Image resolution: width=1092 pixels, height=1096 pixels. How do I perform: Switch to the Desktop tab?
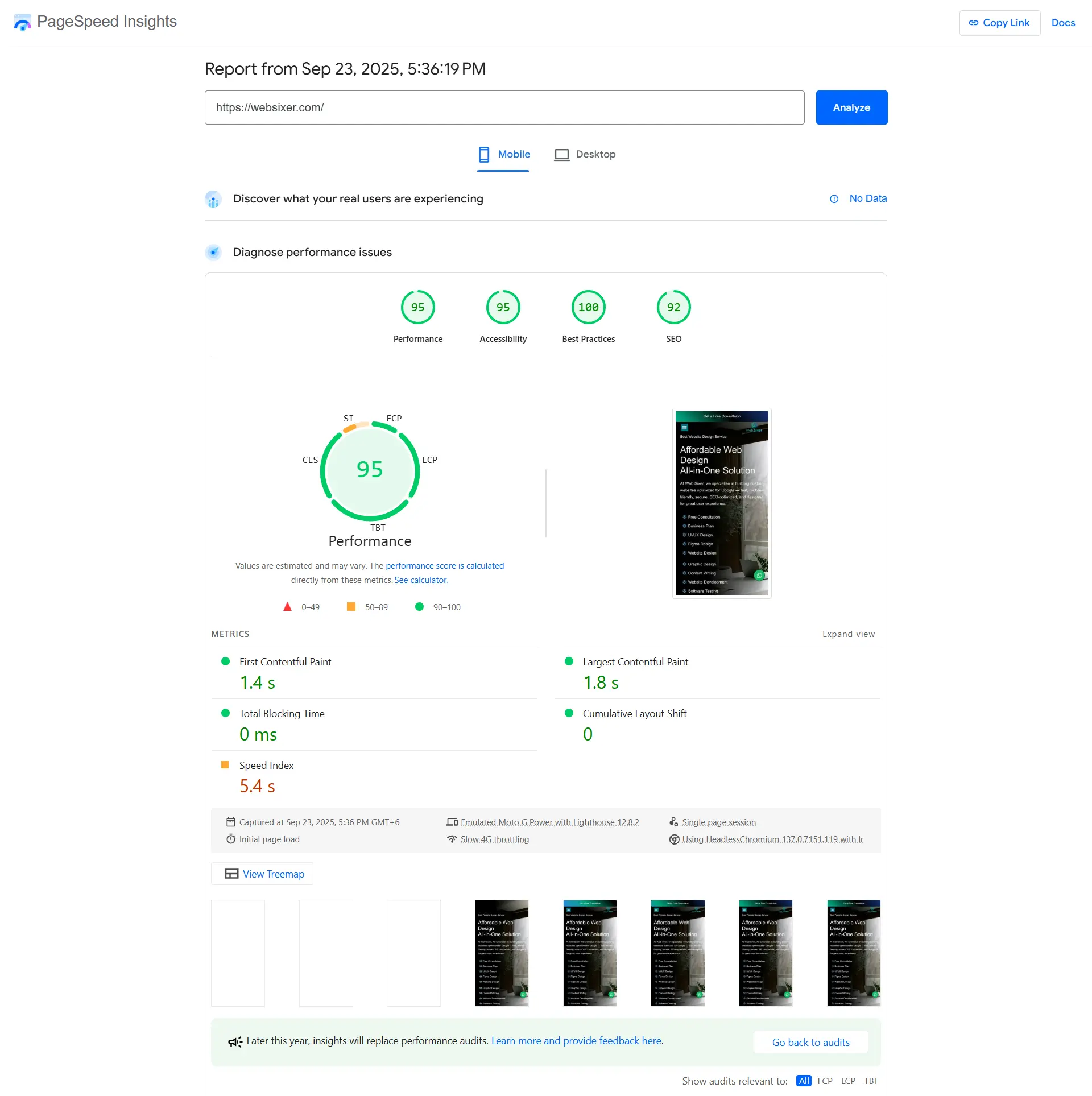(585, 154)
